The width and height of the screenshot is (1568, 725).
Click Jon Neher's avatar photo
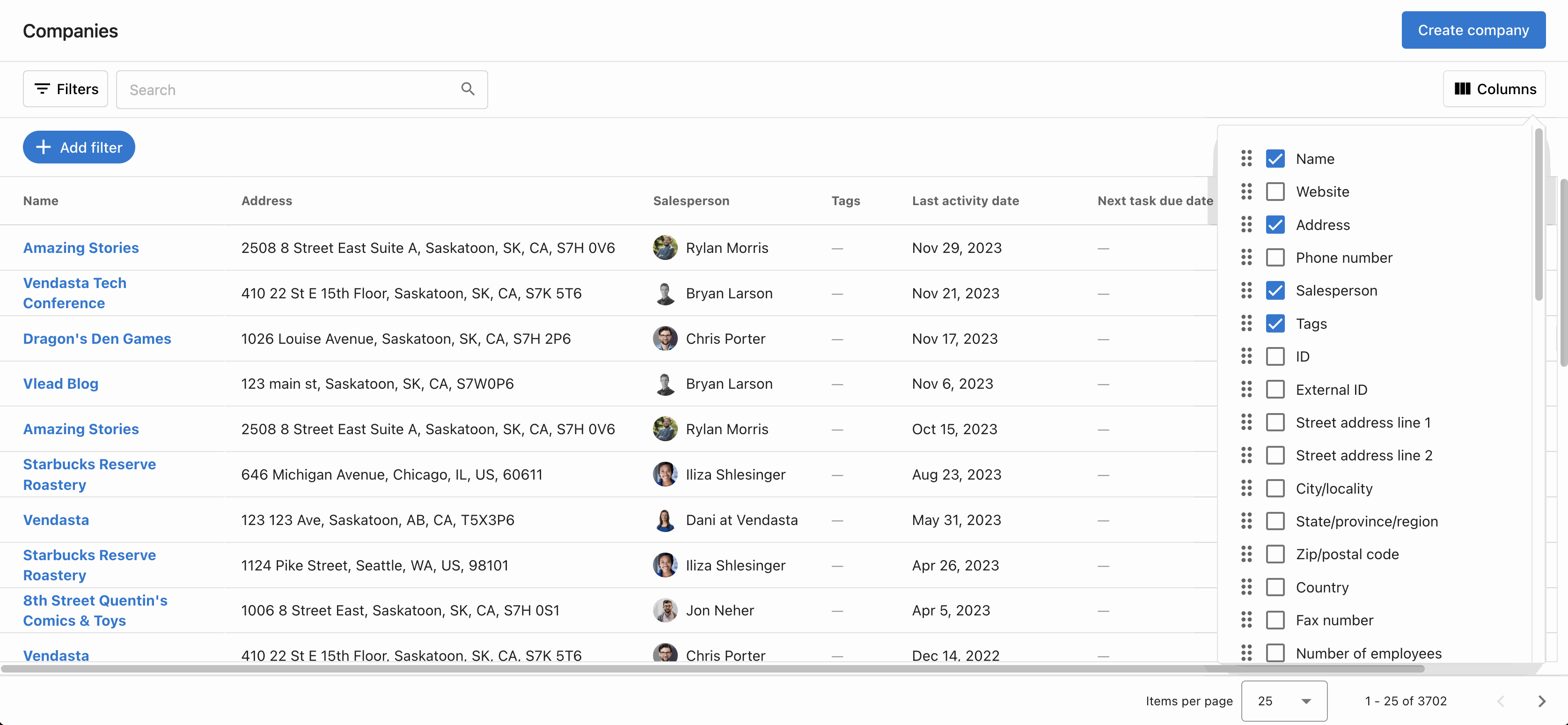[x=665, y=610]
